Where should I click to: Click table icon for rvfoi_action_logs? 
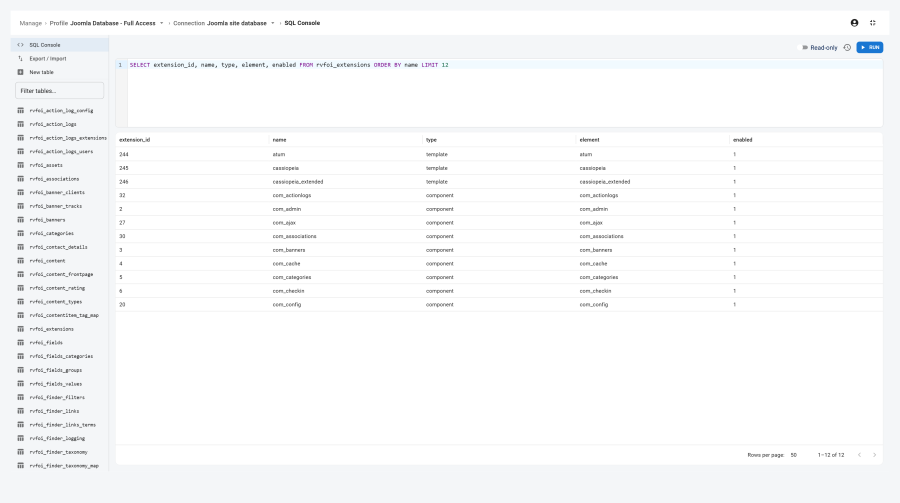21,124
